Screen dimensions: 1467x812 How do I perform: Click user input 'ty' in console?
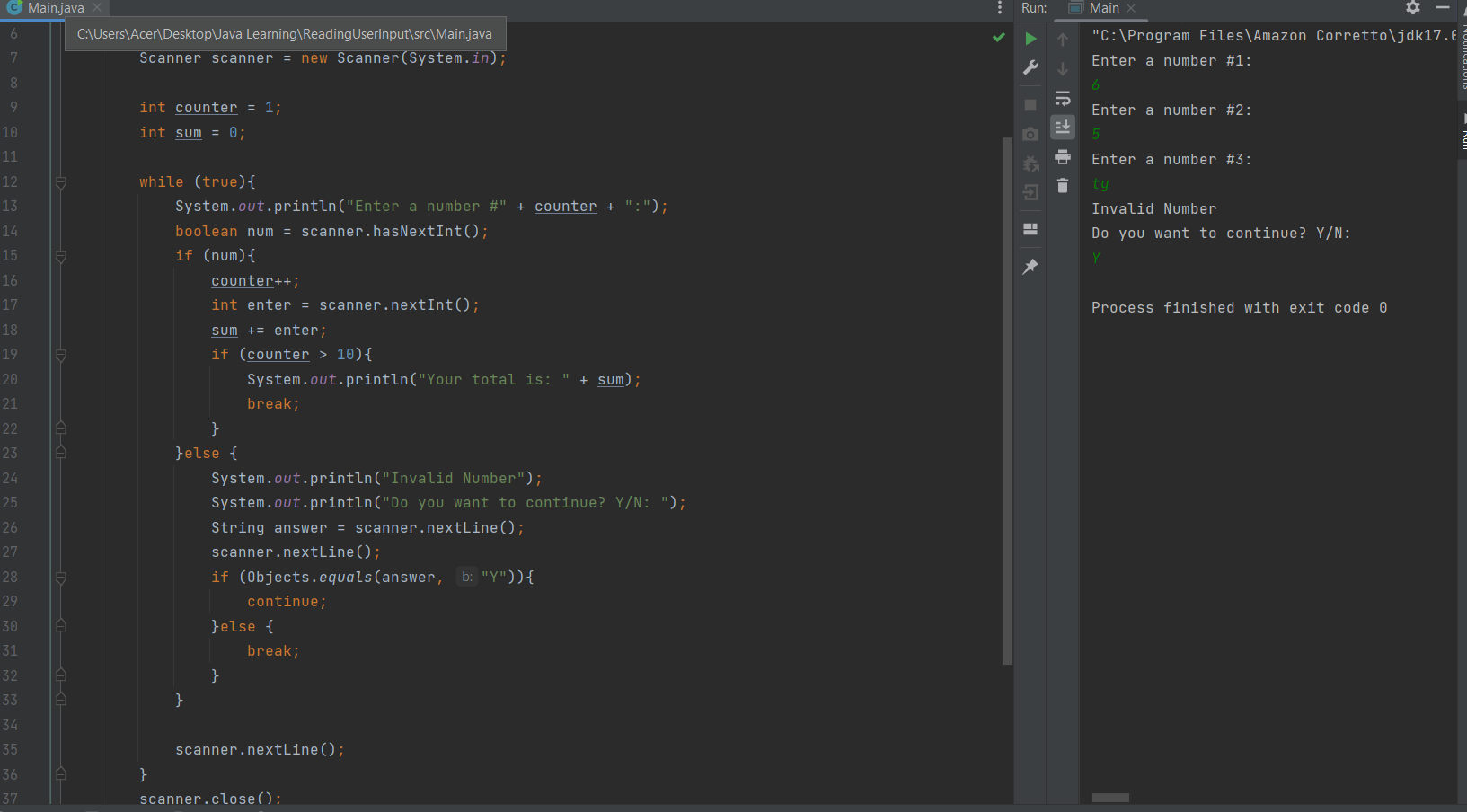pyautogui.click(x=1100, y=184)
